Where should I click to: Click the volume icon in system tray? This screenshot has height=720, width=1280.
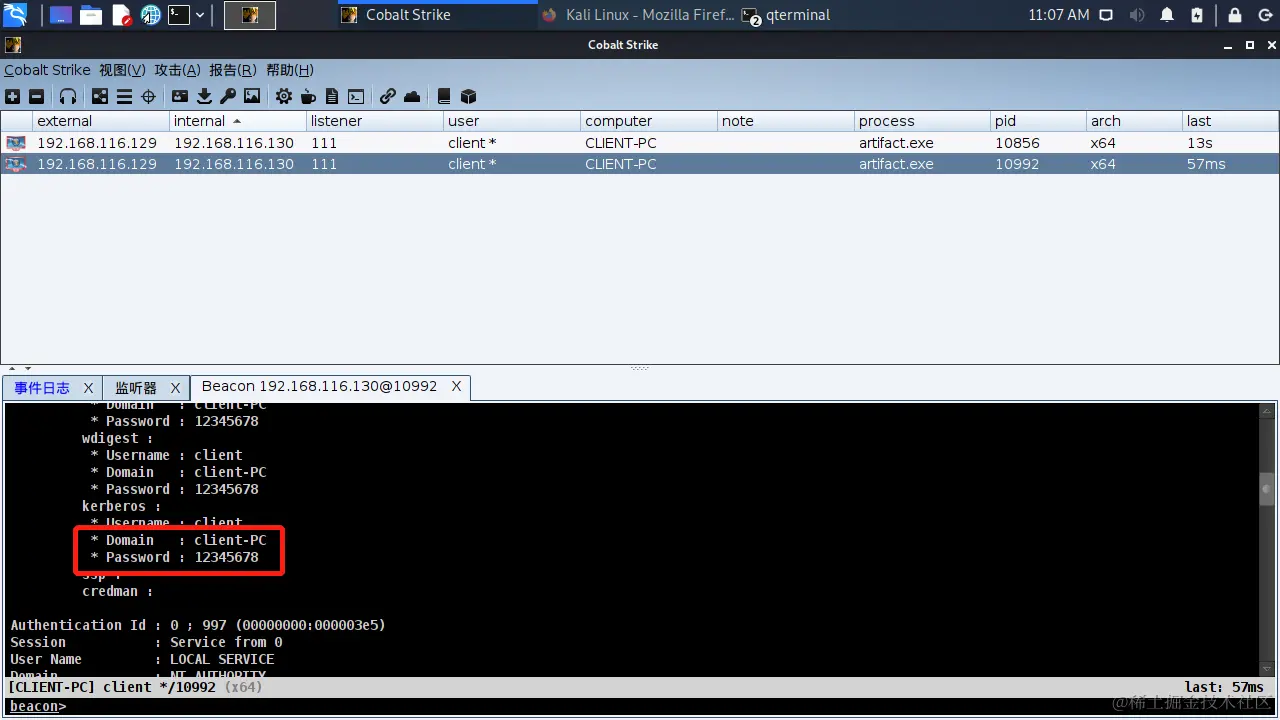coord(1137,15)
